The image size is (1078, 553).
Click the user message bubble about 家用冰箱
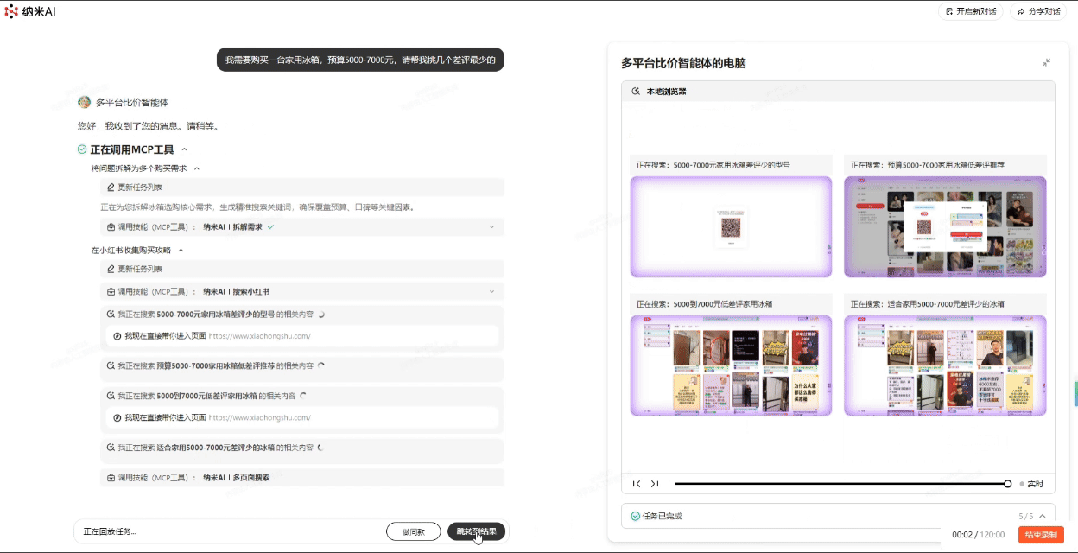tap(361, 60)
